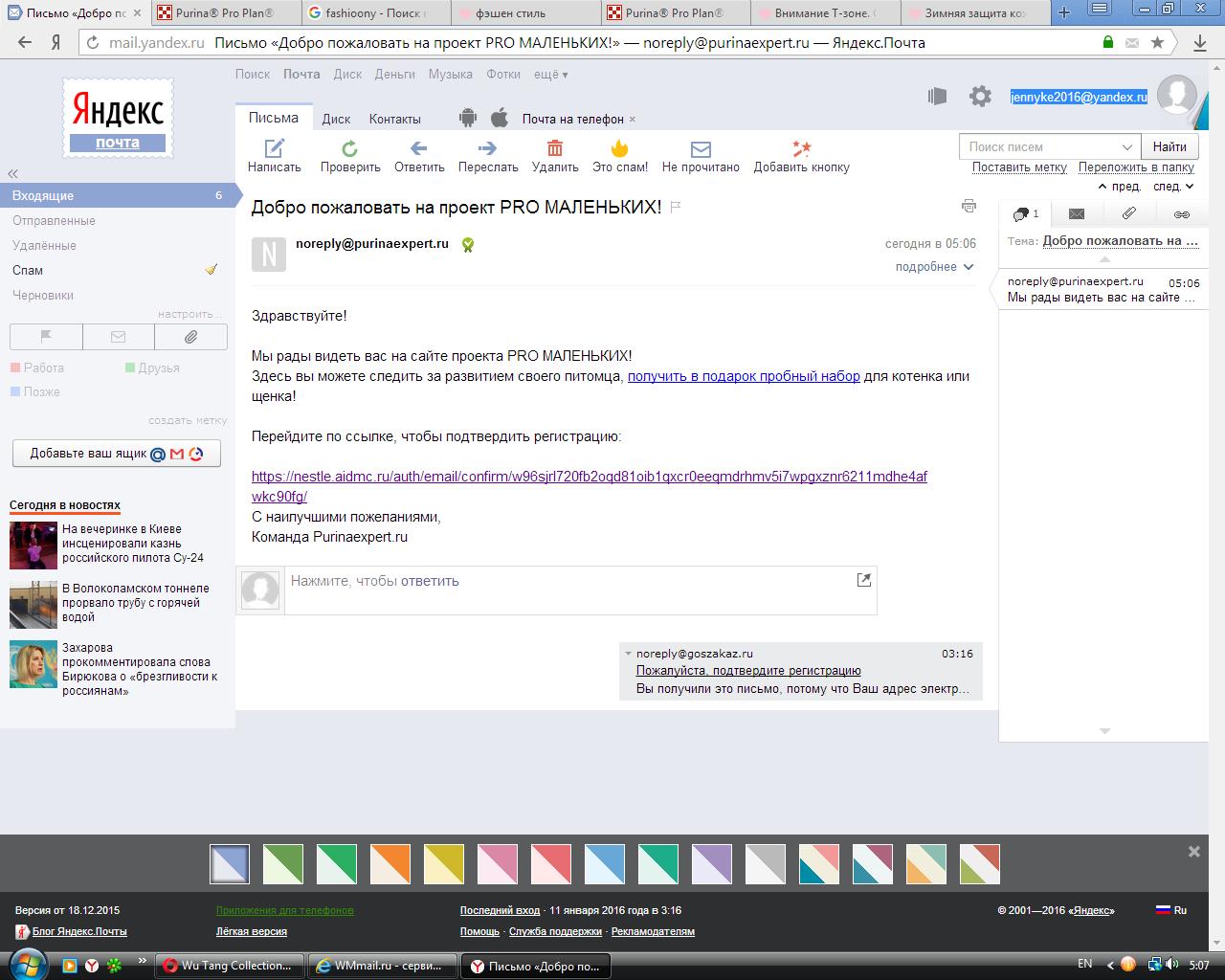1225x980 pixels.
Task: Go to previous message with пред.
Action: tap(1120, 187)
